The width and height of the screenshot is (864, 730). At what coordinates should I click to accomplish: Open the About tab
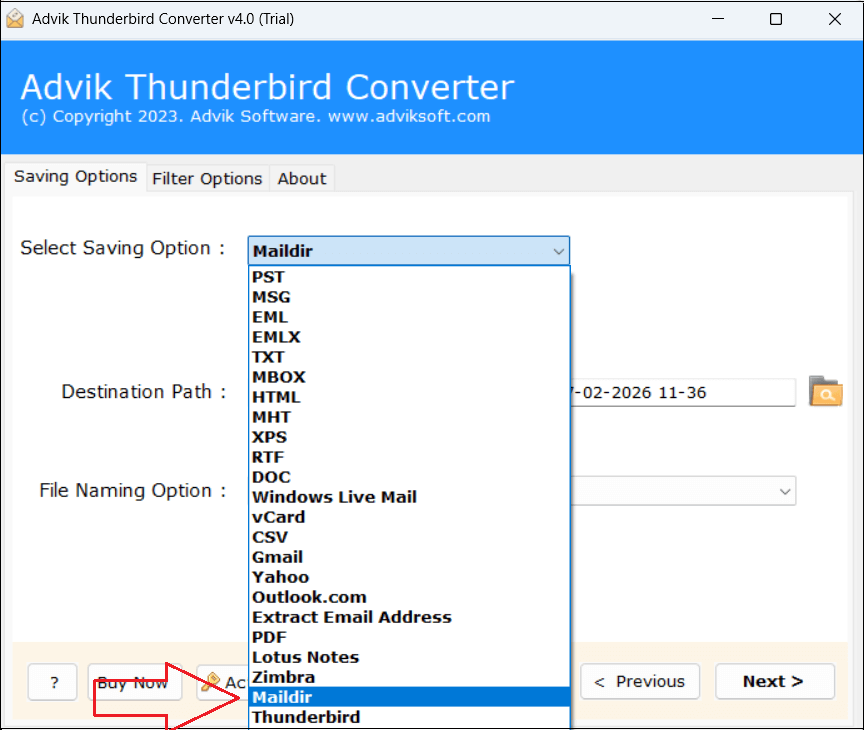[301, 178]
